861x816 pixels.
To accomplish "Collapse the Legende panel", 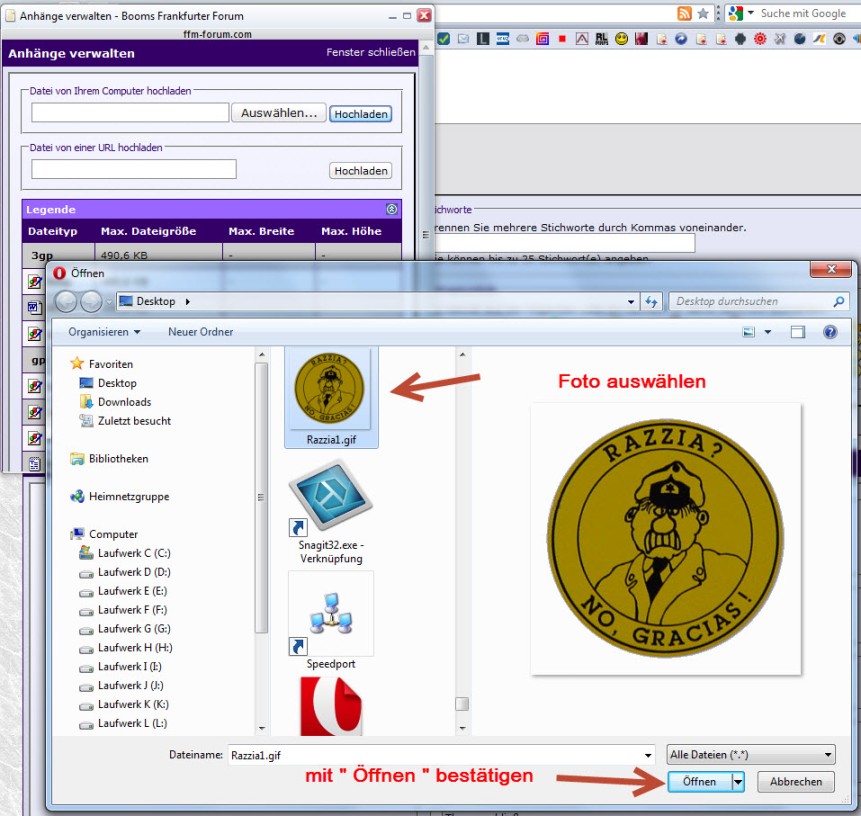I will pyautogui.click(x=391, y=209).
